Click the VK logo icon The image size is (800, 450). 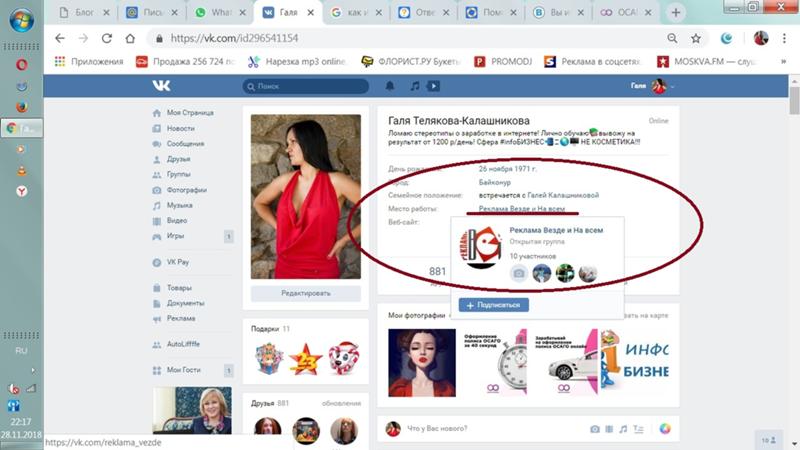[x=161, y=86]
